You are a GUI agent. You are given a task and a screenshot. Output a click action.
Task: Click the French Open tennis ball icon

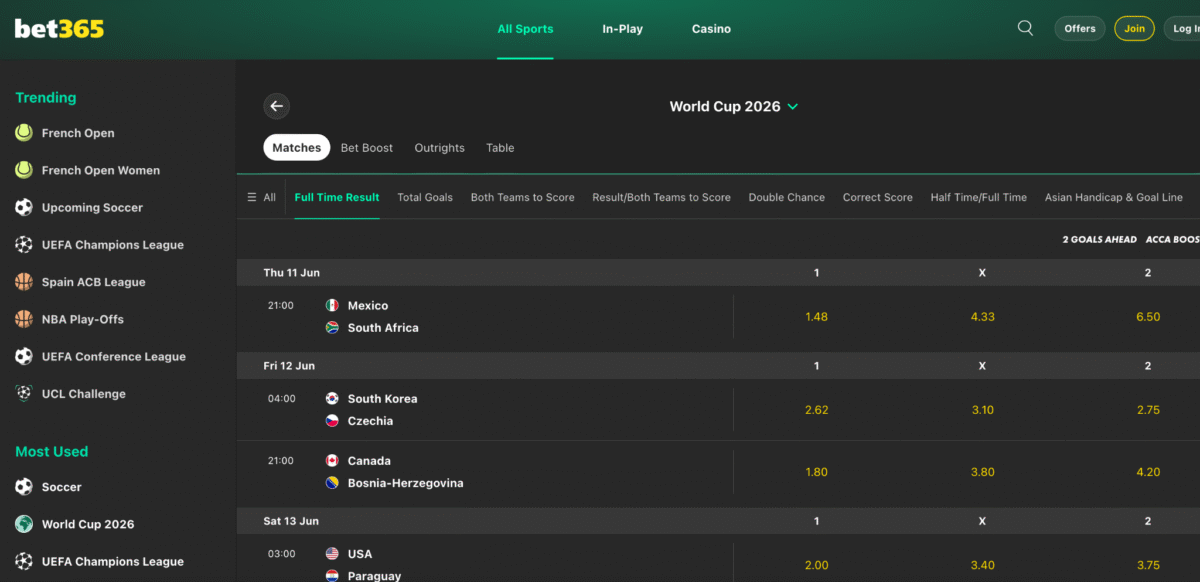tap(24, 133)
